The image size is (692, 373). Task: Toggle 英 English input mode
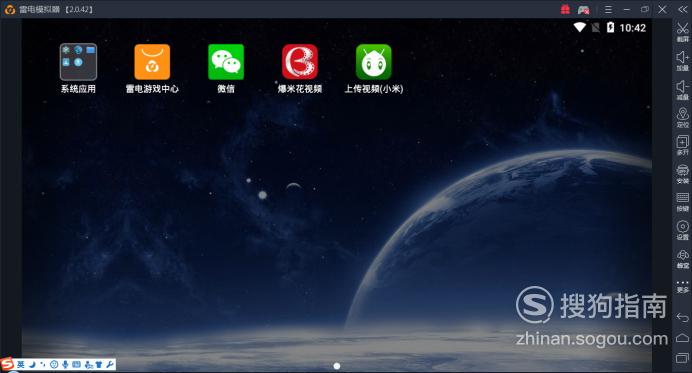click(x=20, y=365)
